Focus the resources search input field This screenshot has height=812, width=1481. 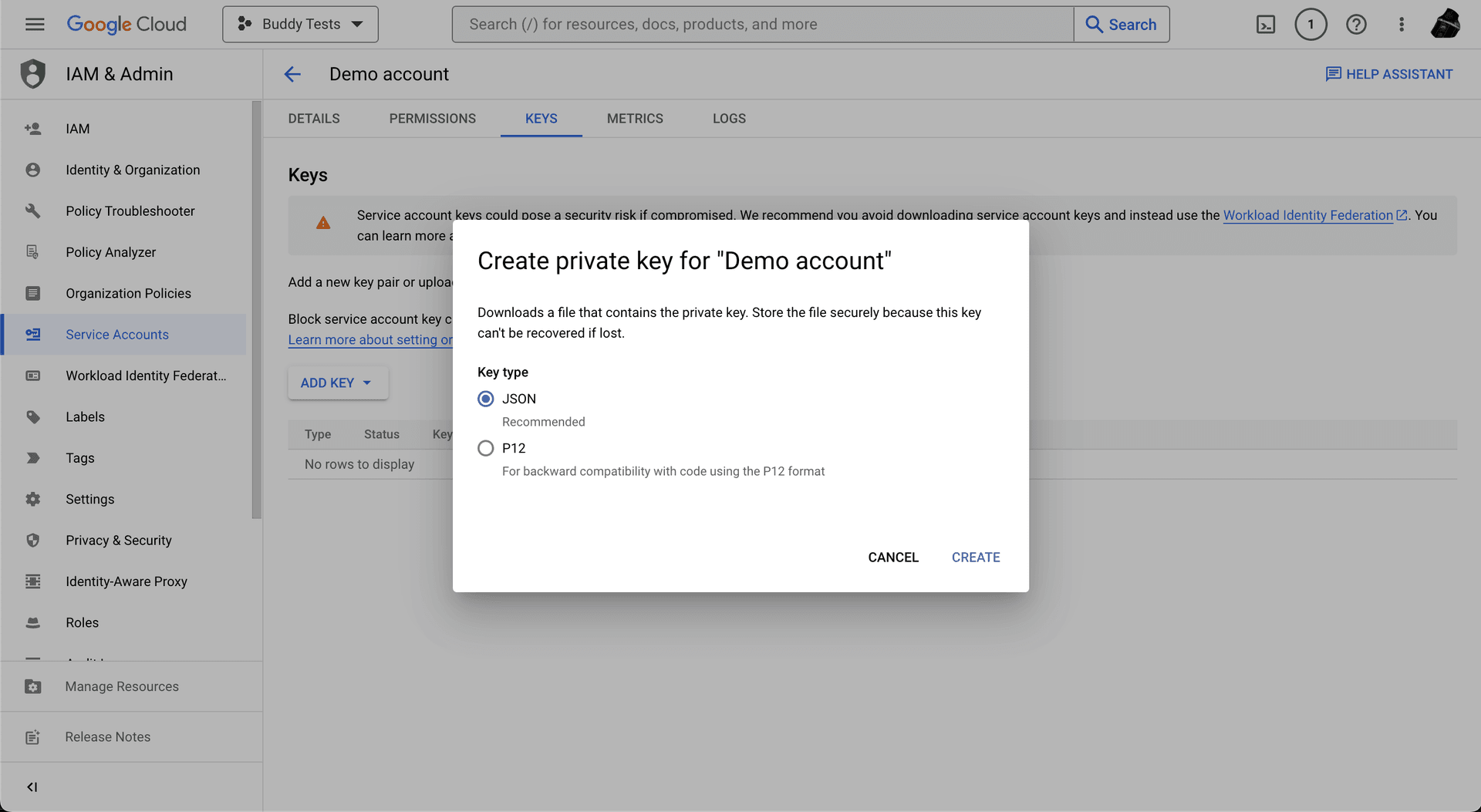(x=762, y=25)
